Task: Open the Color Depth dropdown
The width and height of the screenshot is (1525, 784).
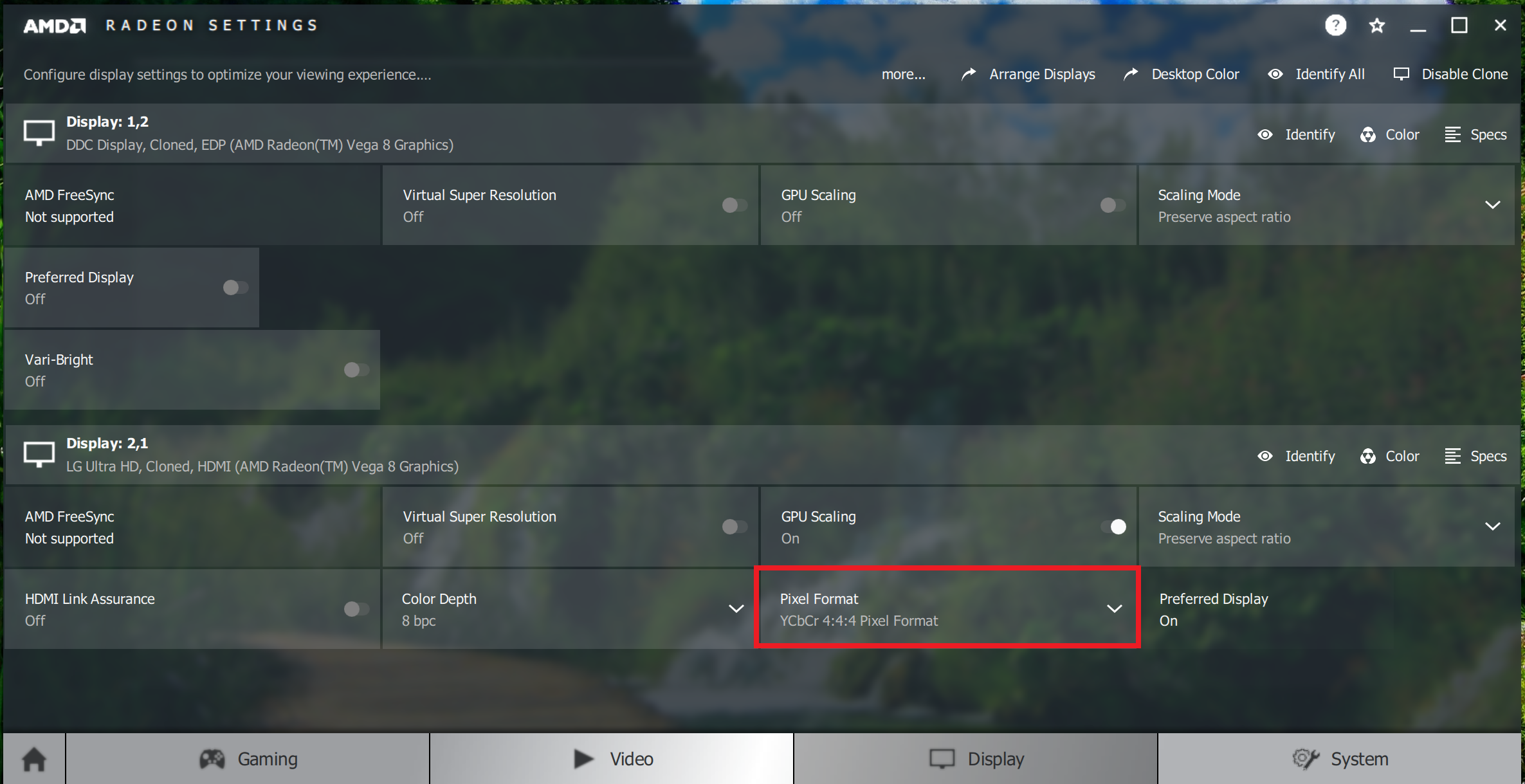Action: 570,608
